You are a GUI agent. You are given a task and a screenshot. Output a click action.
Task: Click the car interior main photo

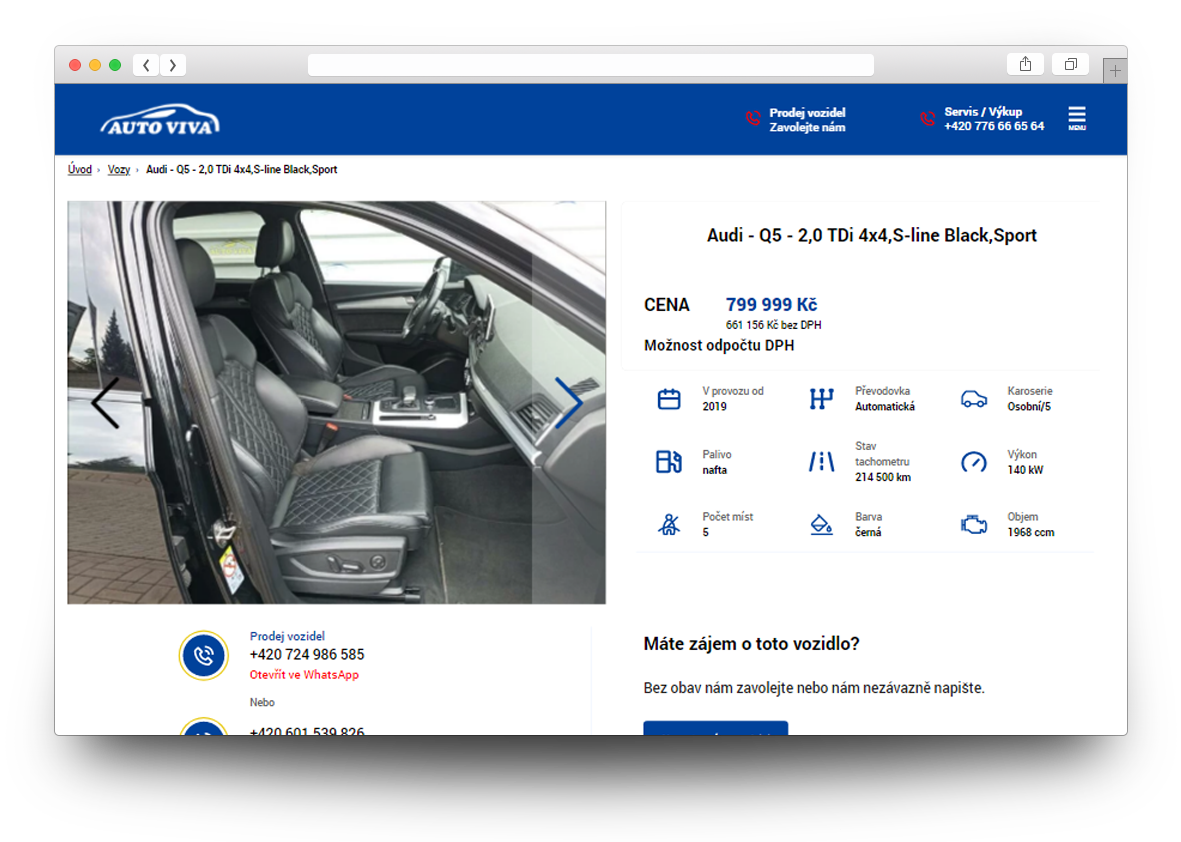point(336,402)
